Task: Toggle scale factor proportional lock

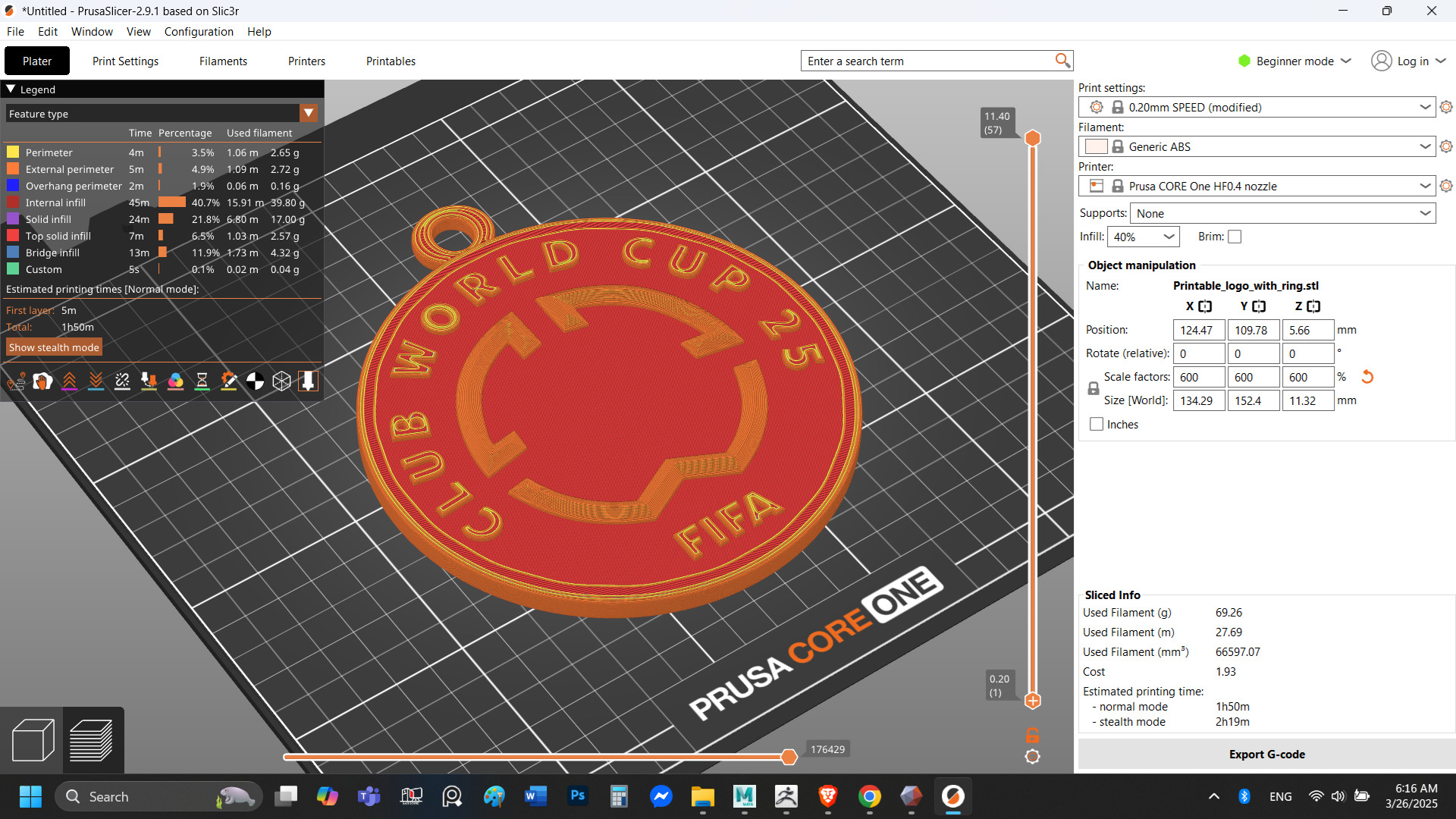Action: (x=1094, y=388)
